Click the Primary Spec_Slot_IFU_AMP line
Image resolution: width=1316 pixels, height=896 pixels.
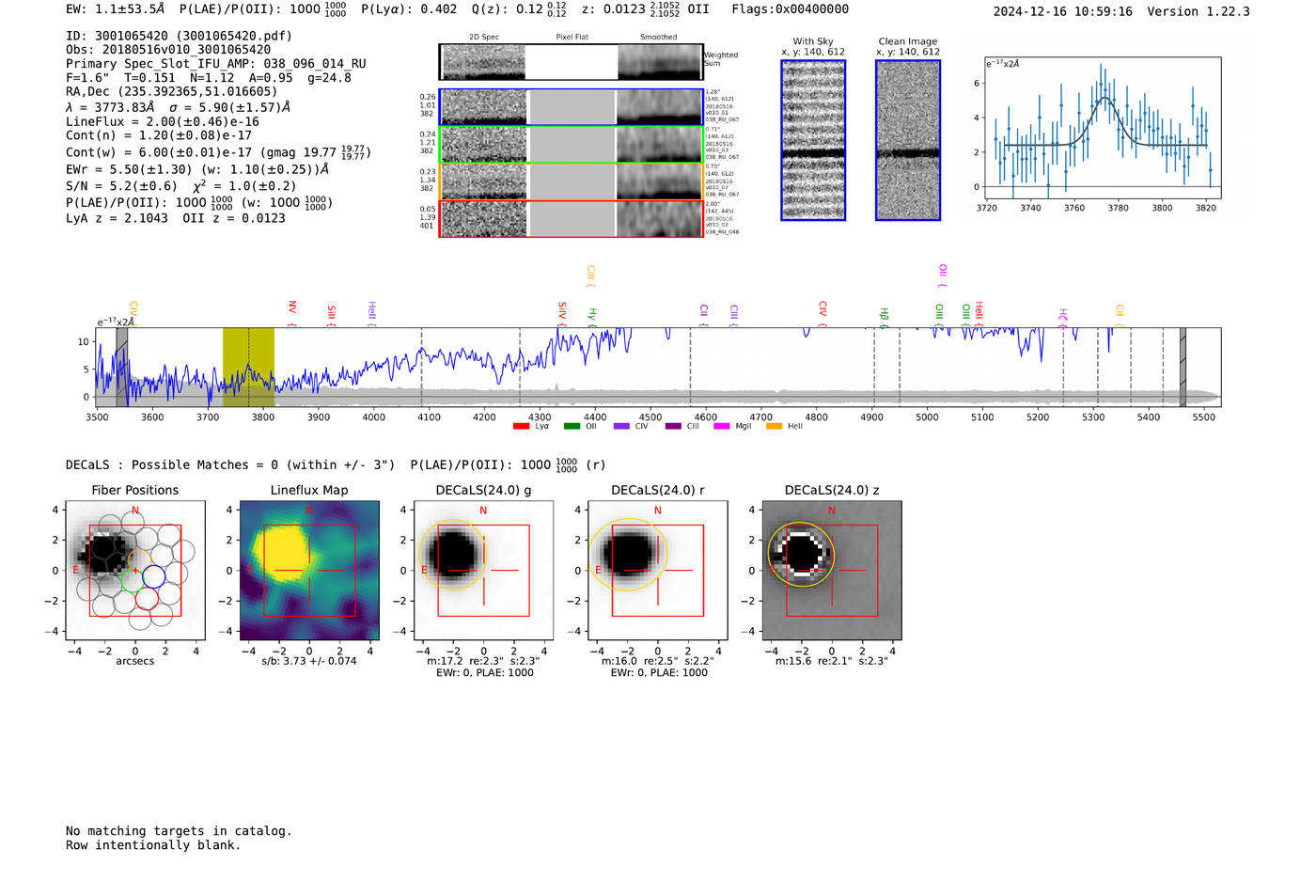click(216, 64)
